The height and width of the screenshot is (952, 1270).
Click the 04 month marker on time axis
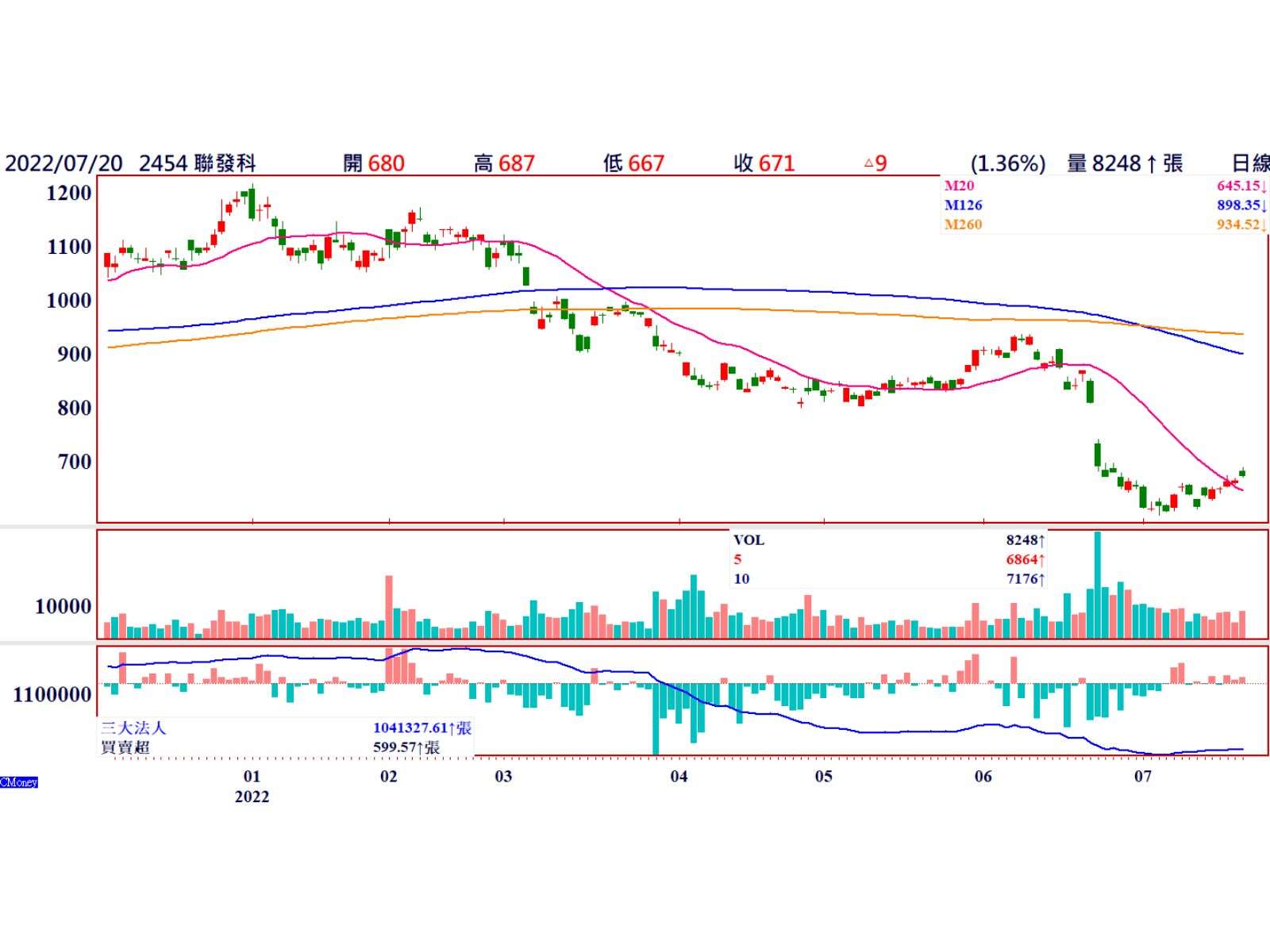pyautogui.click(x=679, y=776)
